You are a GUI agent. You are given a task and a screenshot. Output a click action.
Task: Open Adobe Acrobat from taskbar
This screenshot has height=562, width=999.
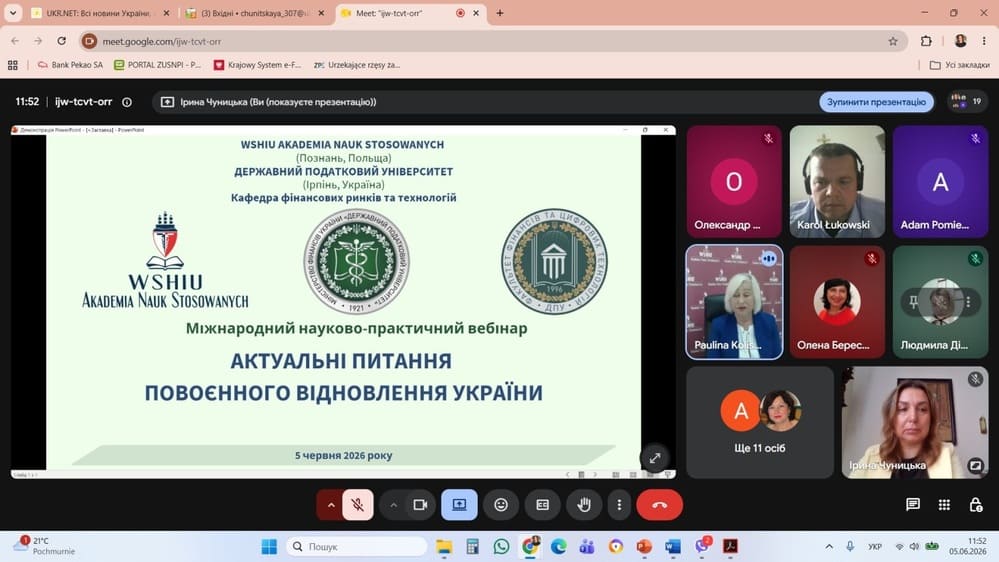tap(730, 546)
